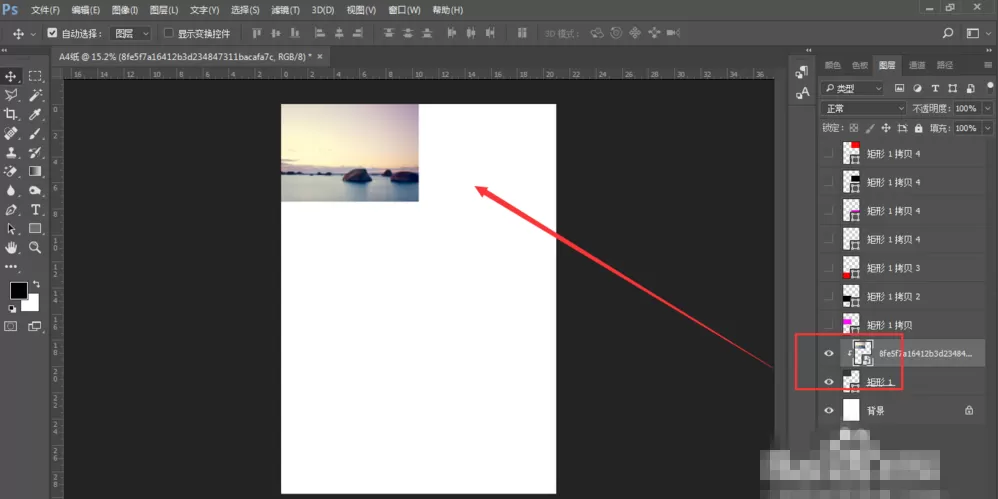The image size is (998, 499).
Task: Click the foreground black color swatch
Action: pyautogui.click(x=18, y=291)
